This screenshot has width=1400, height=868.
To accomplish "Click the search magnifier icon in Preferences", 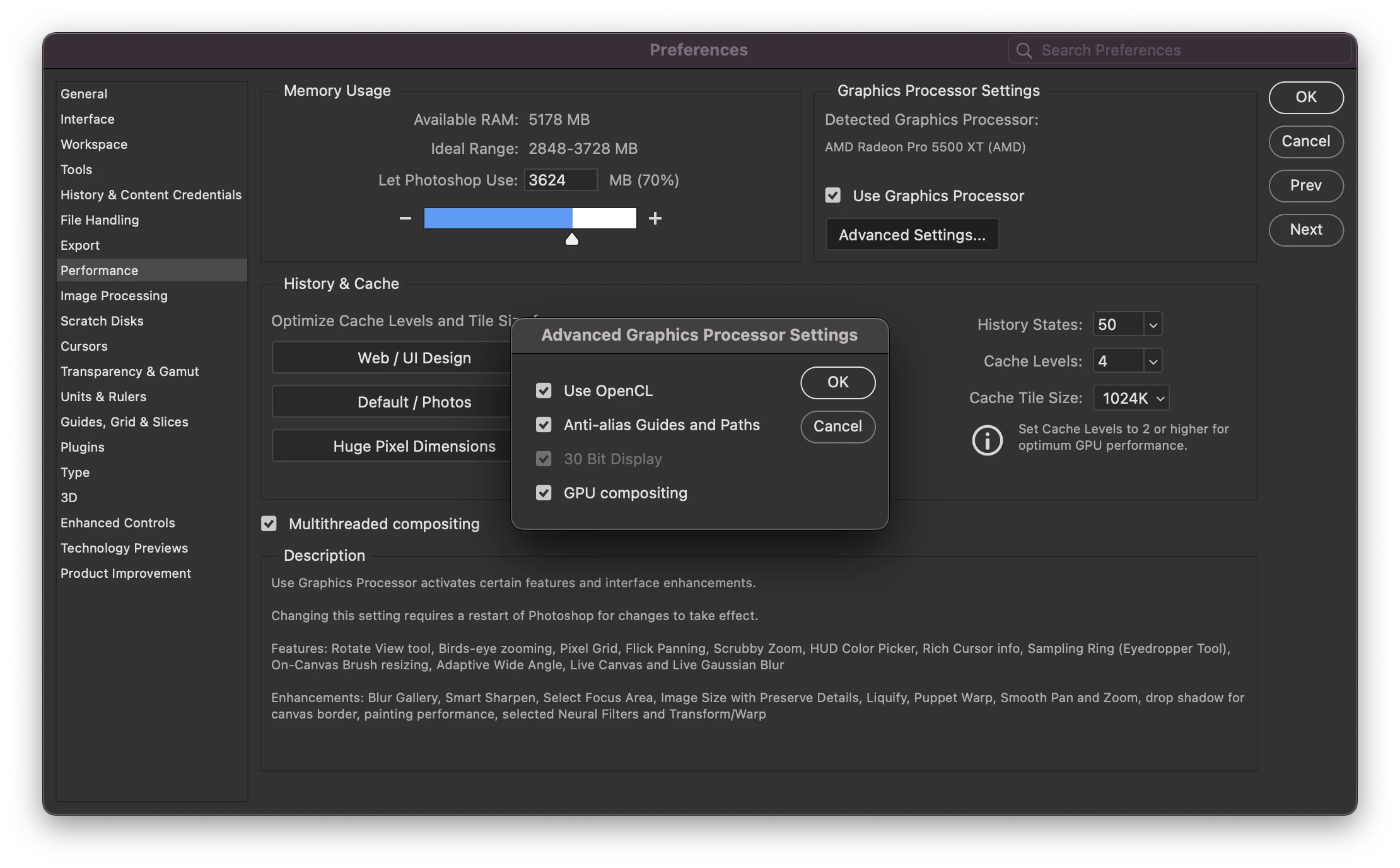I will tap(1024, 50).
